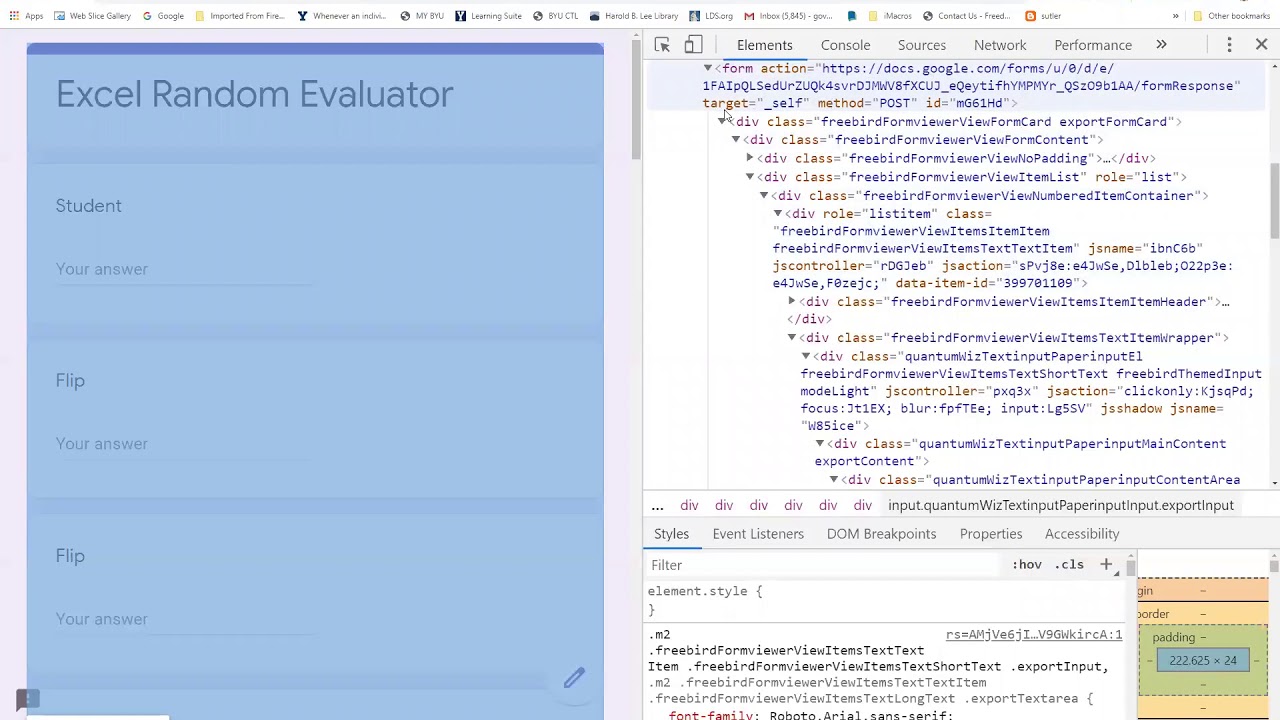
Task: Collapse the ItemList role=list div arrow
Action: click(750, 177)
